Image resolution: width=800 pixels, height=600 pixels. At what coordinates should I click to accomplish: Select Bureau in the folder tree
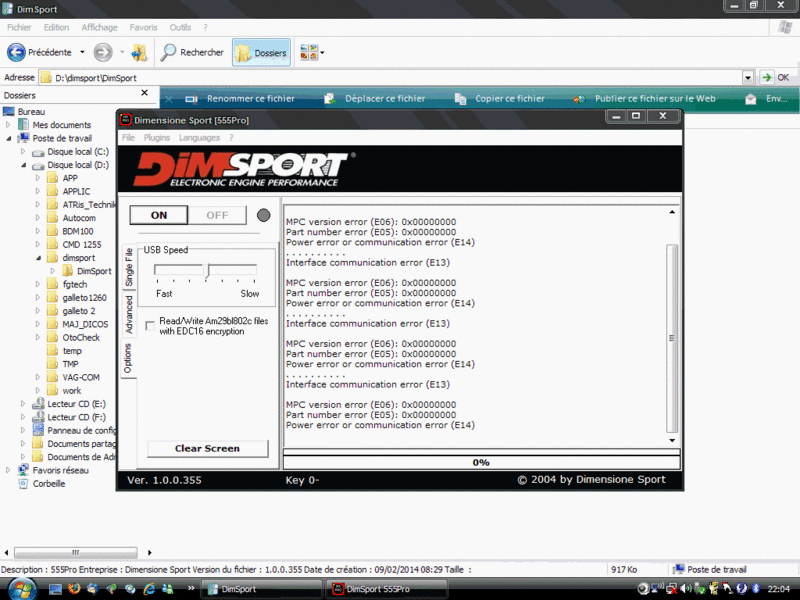(31, 112)
